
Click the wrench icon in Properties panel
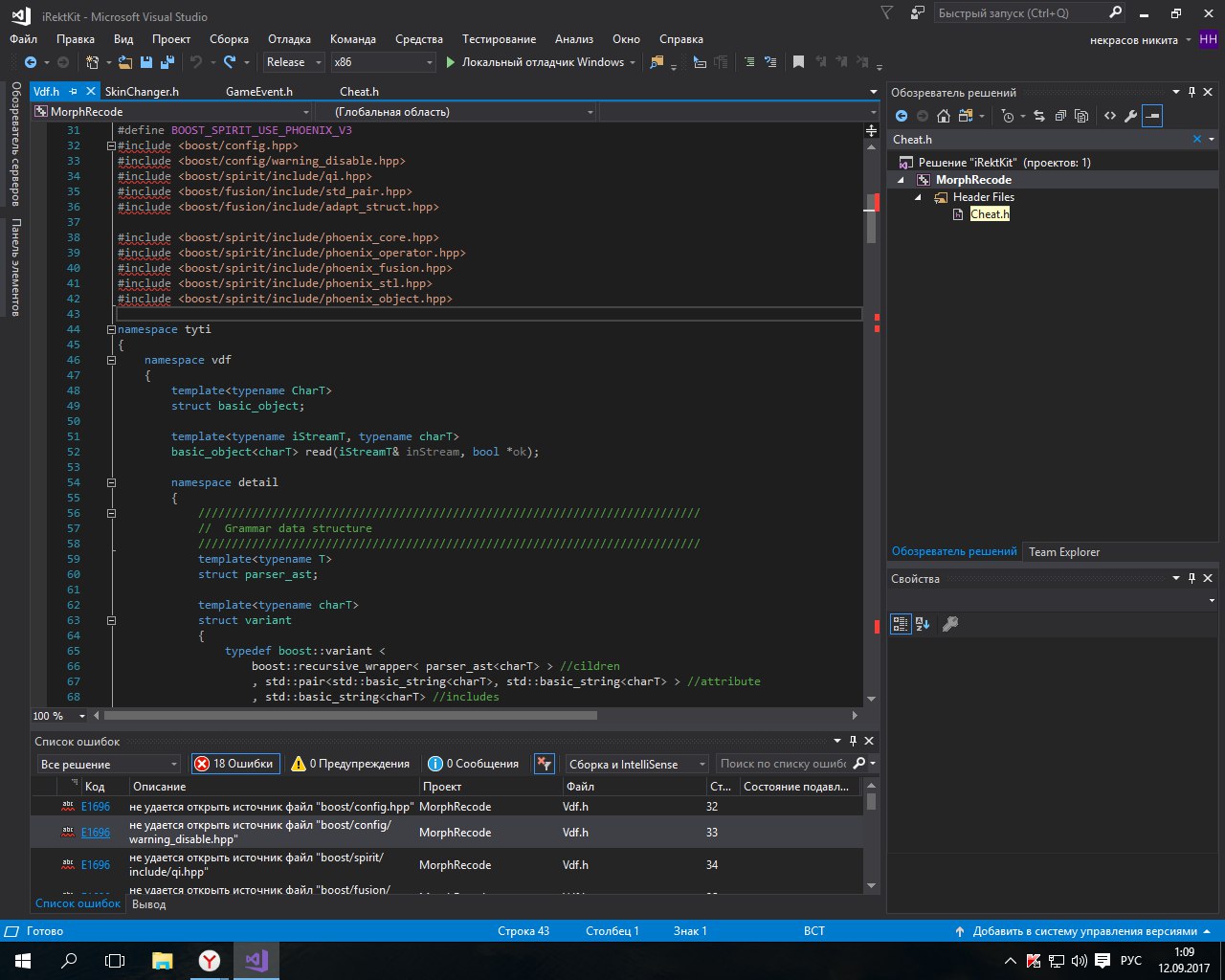pos(950,624)
